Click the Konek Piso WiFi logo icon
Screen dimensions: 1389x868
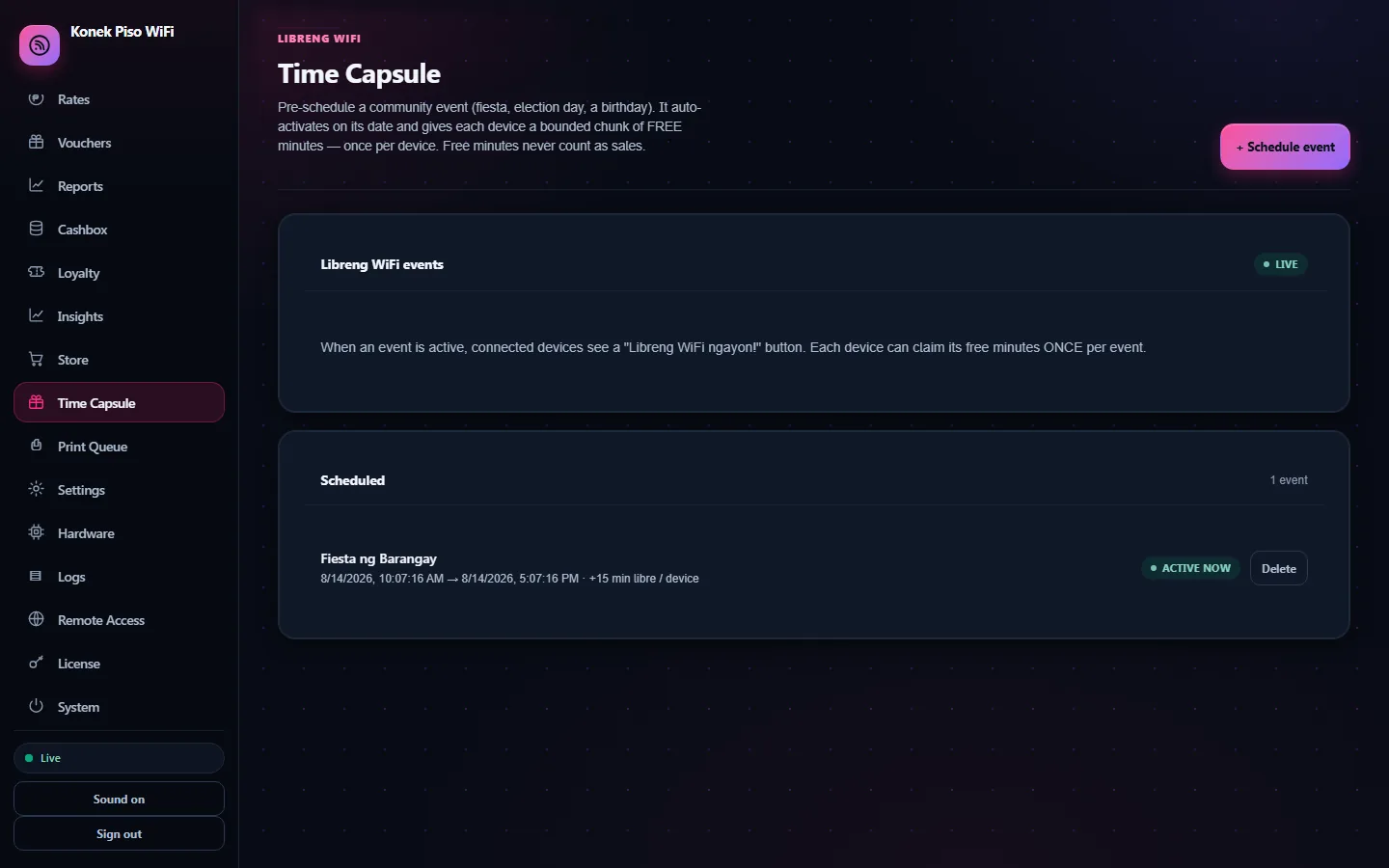40,45
